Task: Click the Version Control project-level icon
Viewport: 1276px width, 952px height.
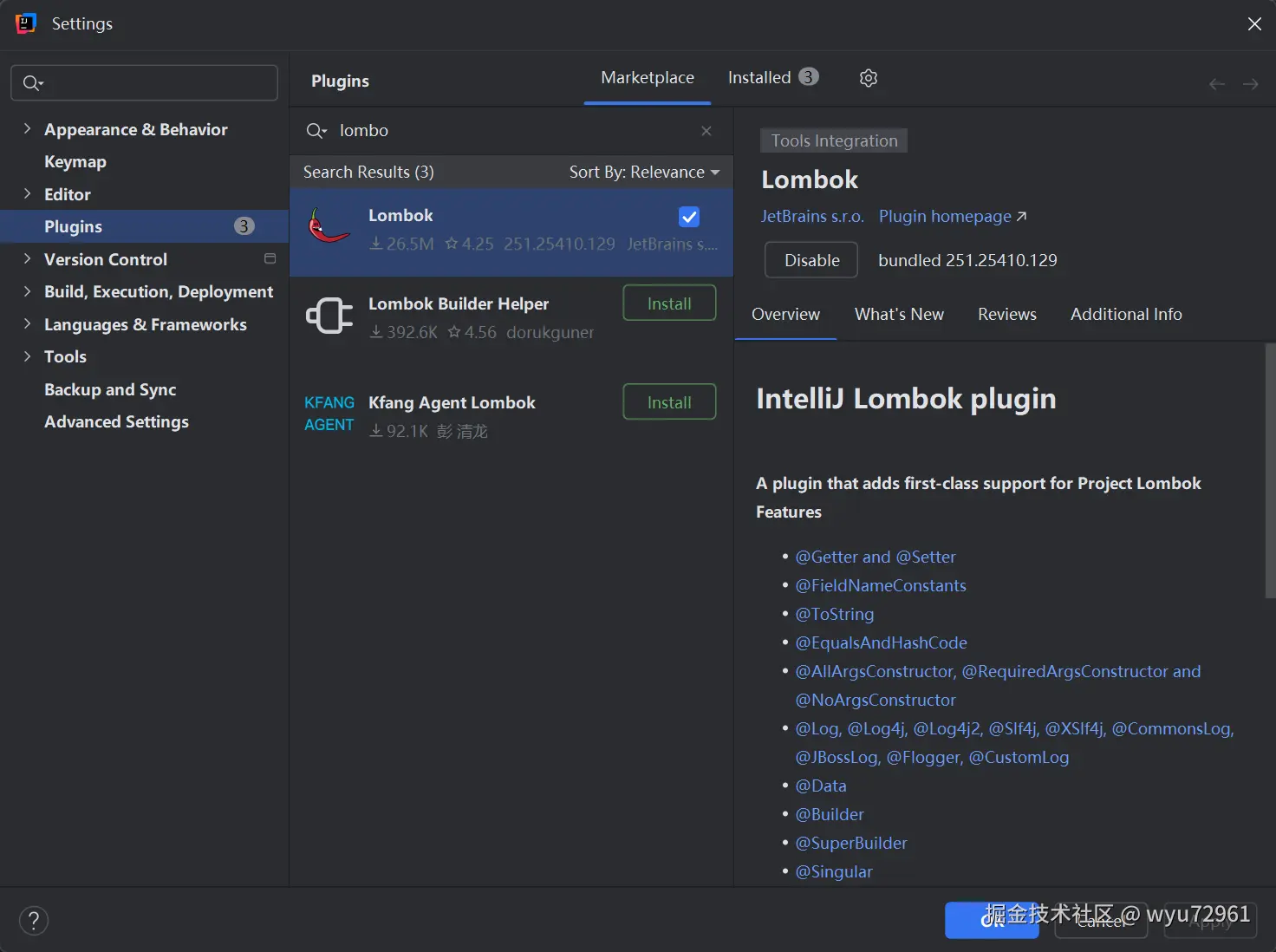Action: [x=270, y=259]
